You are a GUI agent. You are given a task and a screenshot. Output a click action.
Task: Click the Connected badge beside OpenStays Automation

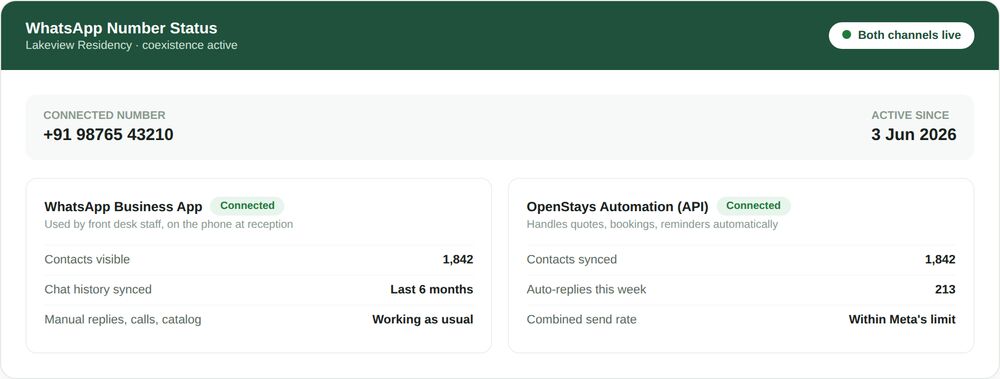753,205
